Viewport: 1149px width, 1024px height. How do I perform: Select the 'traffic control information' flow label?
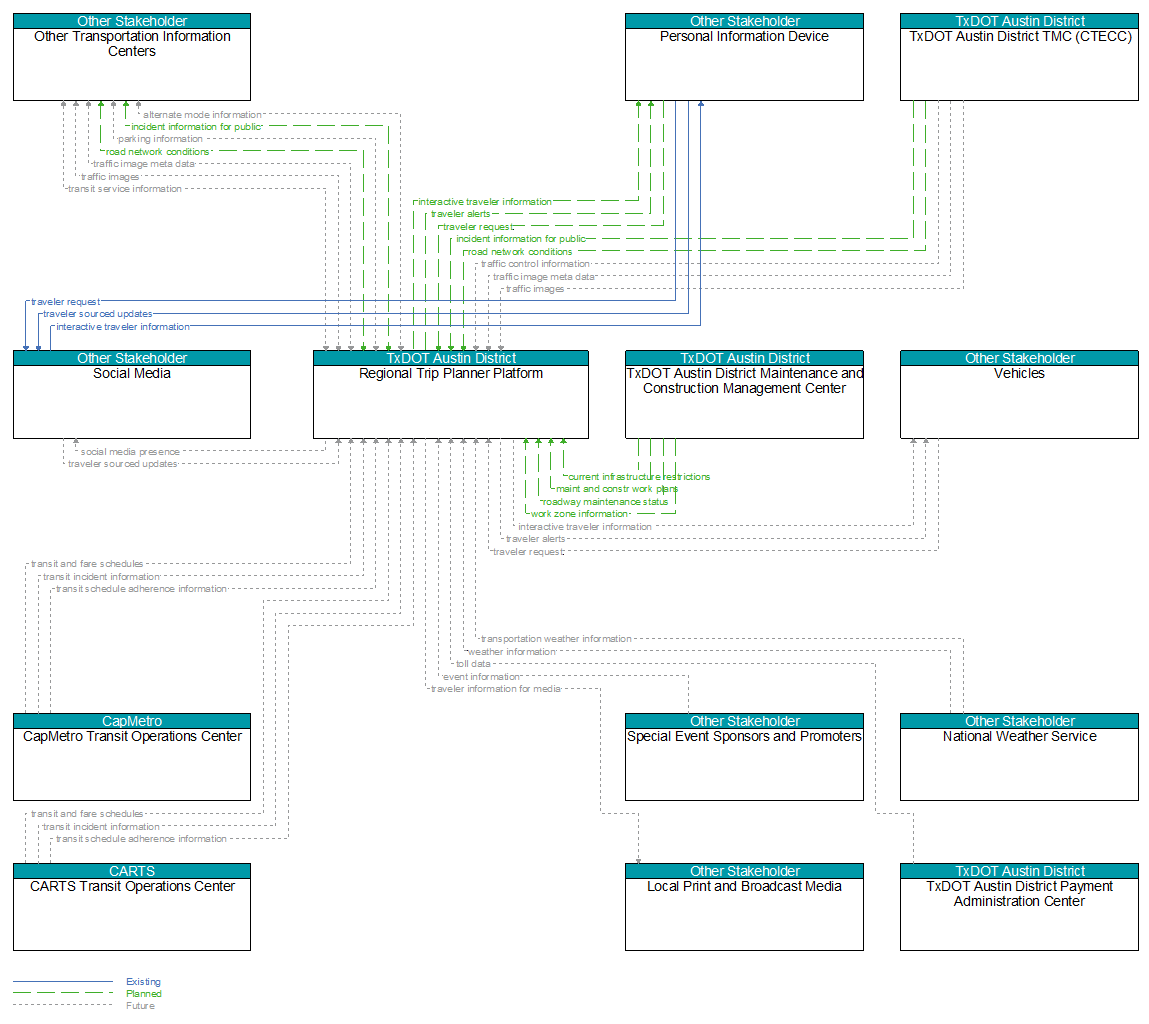(536, 264)
